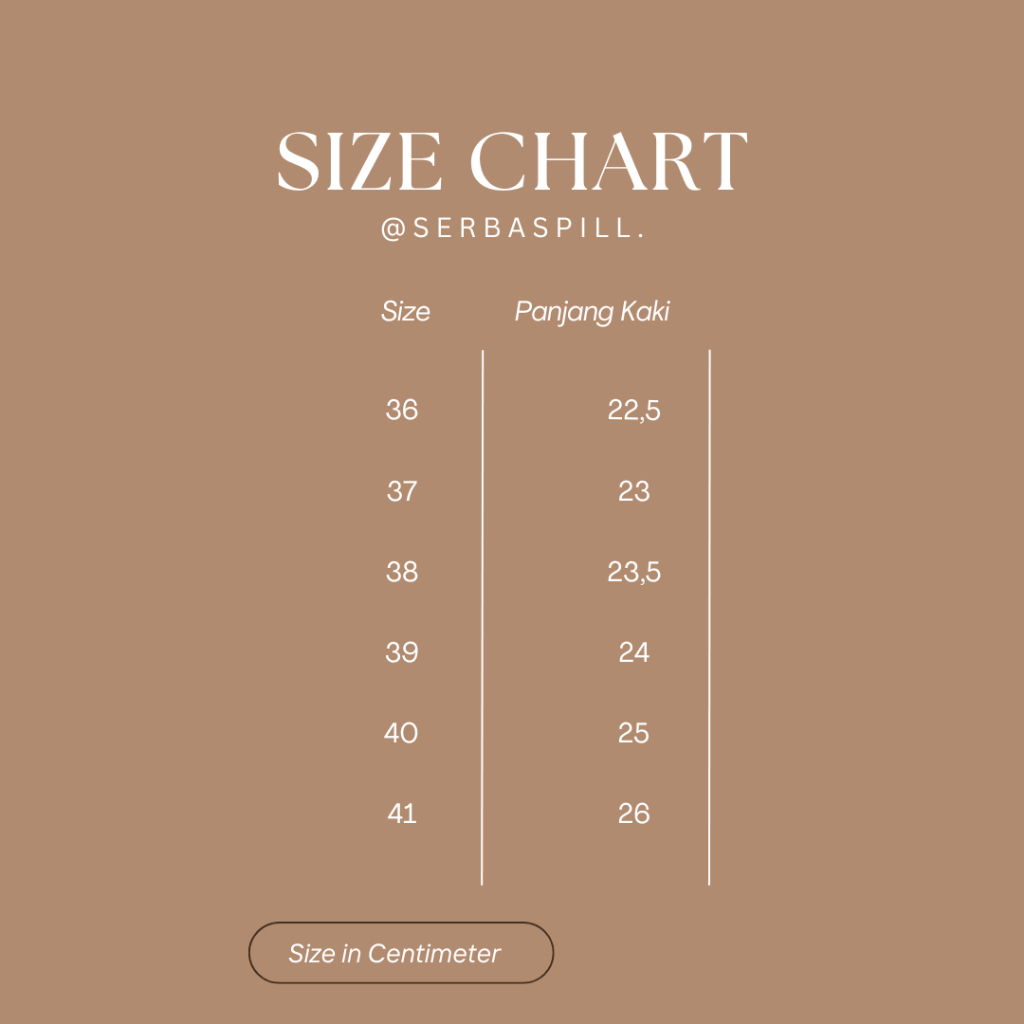The width and height of the screenshot is (1024, 1024).
Task: Click the foot length 23 for size 37
Action: click(x=634, y=491)
